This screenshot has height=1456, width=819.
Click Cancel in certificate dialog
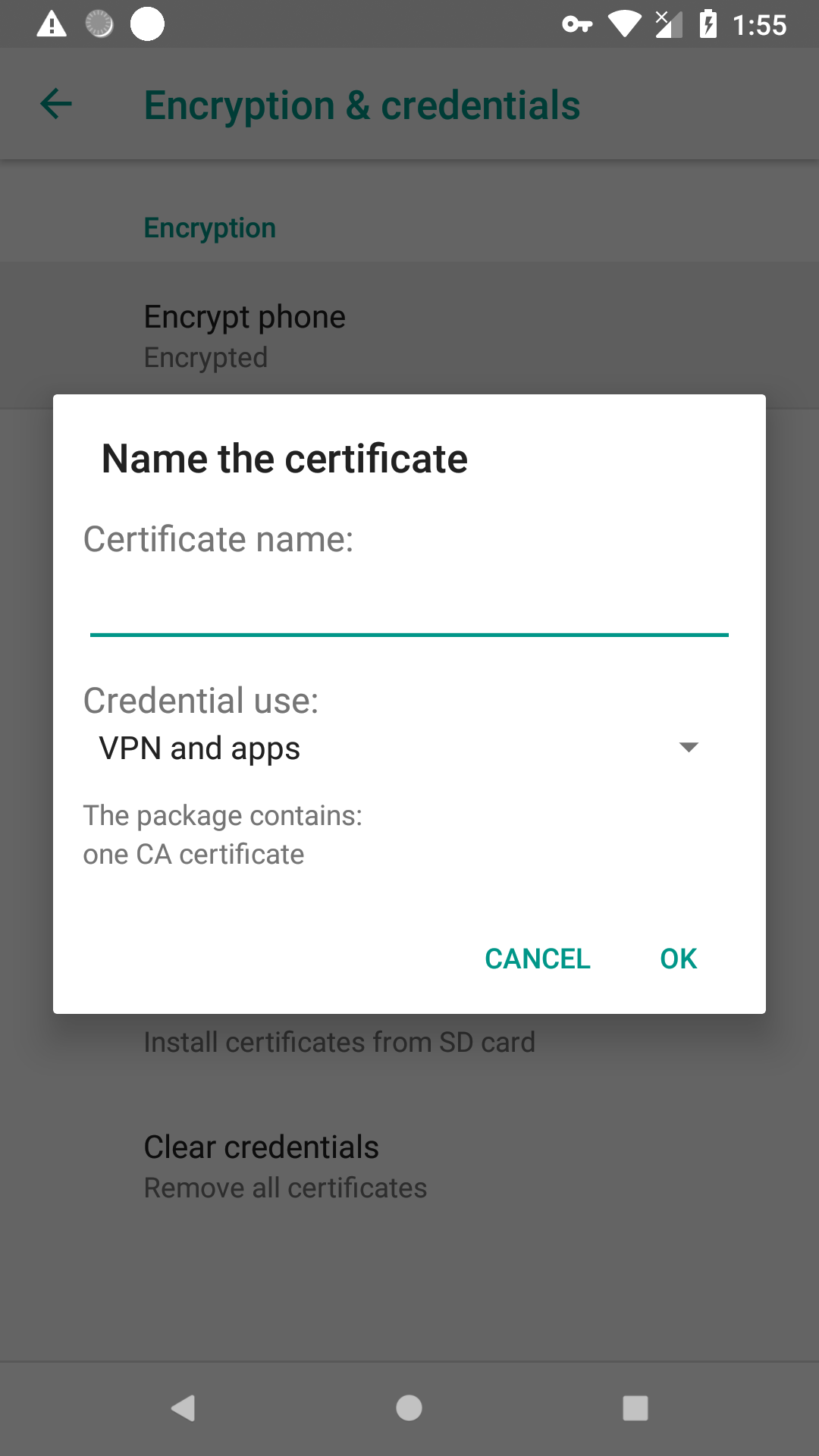538,959
